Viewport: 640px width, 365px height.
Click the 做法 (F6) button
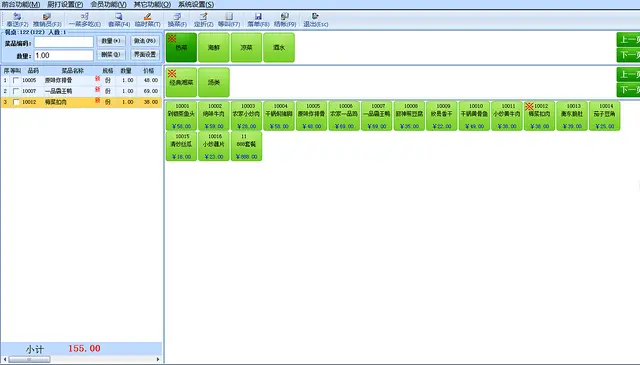145,41
